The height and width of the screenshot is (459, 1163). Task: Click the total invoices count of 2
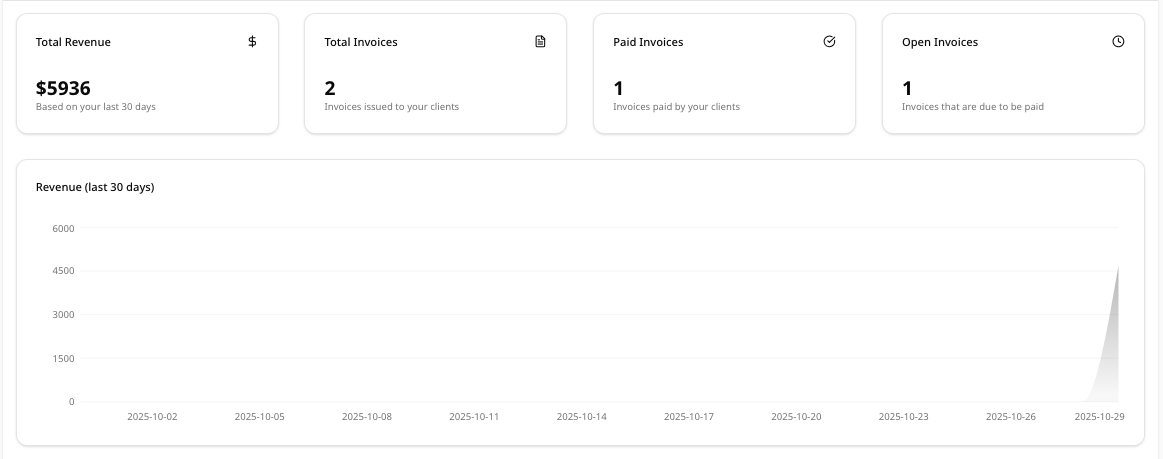tap(330, 88)
